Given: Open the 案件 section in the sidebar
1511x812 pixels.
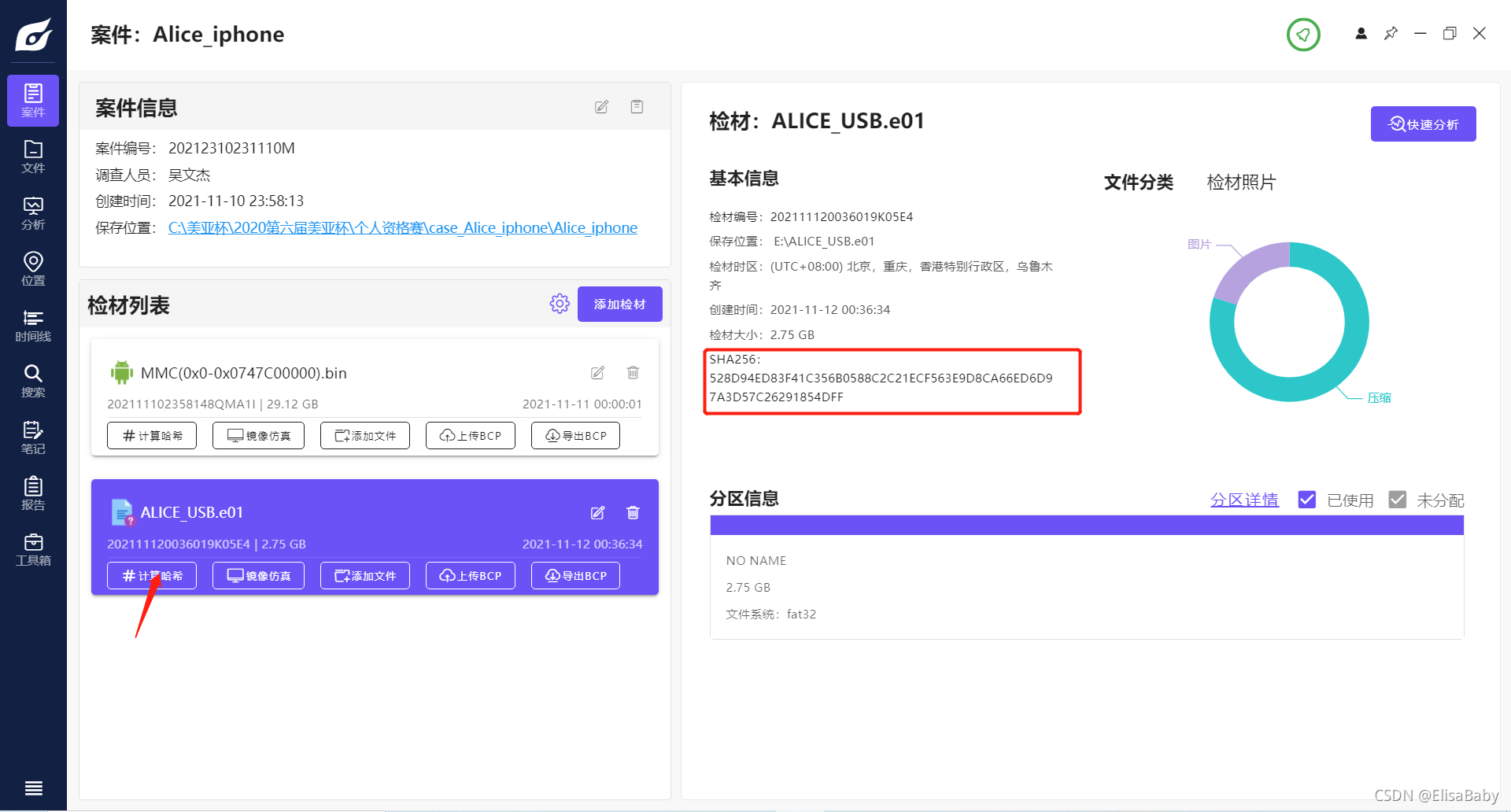Looking at the screenshot, I should tap(33, 101).
